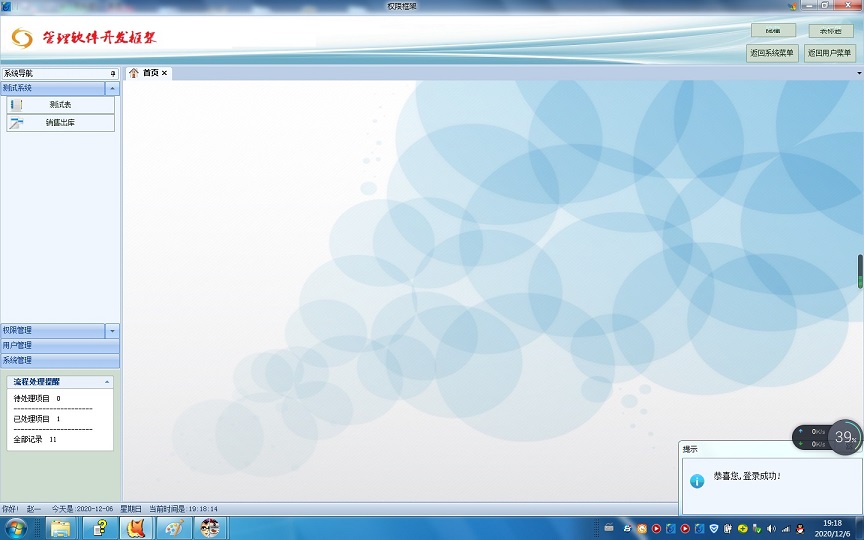
Task: Open the 销售出库 module in sidebar
Action: click(x=60, y=123)
